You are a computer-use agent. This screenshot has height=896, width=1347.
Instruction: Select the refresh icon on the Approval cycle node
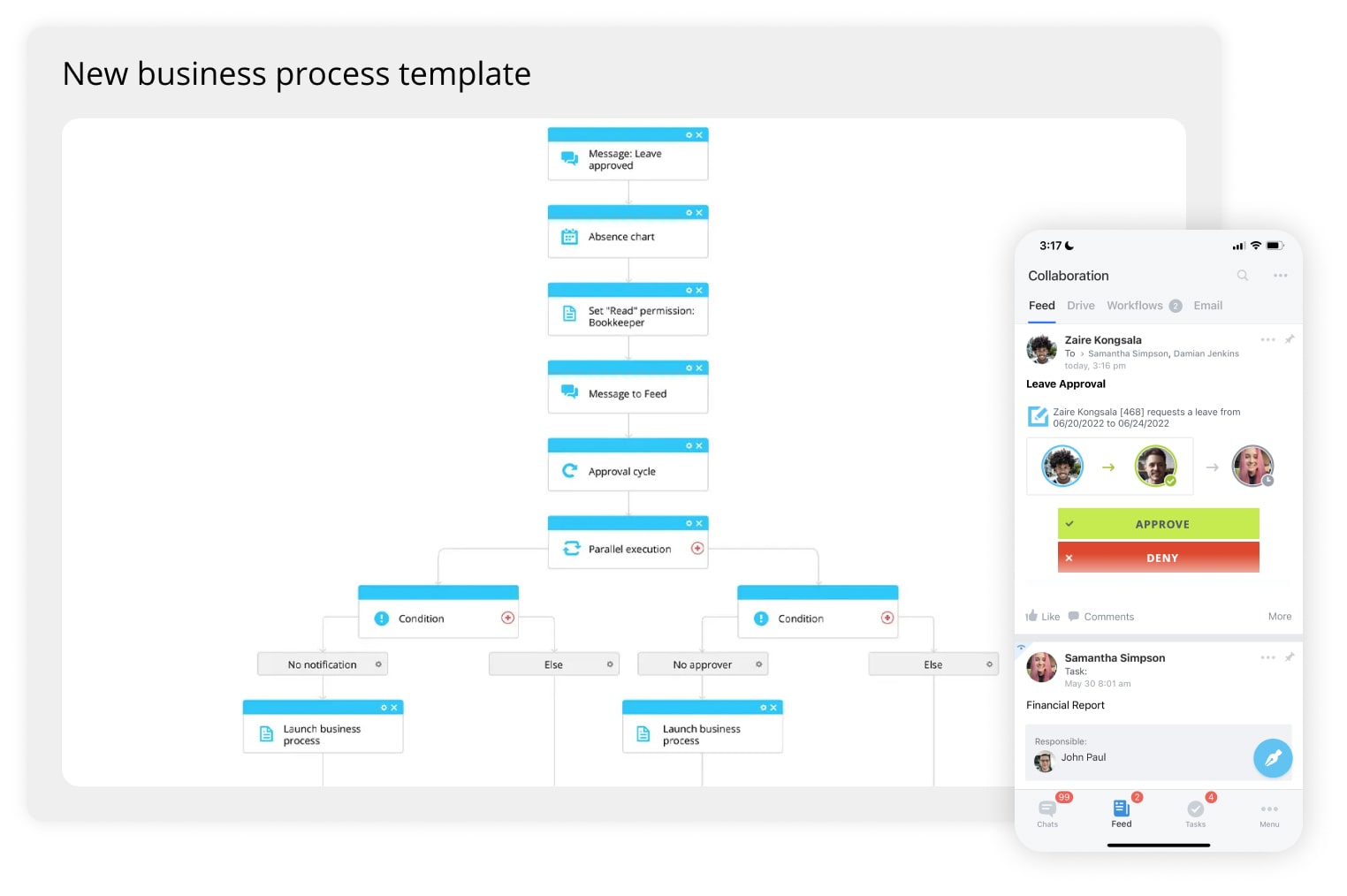tap(571, 471)
